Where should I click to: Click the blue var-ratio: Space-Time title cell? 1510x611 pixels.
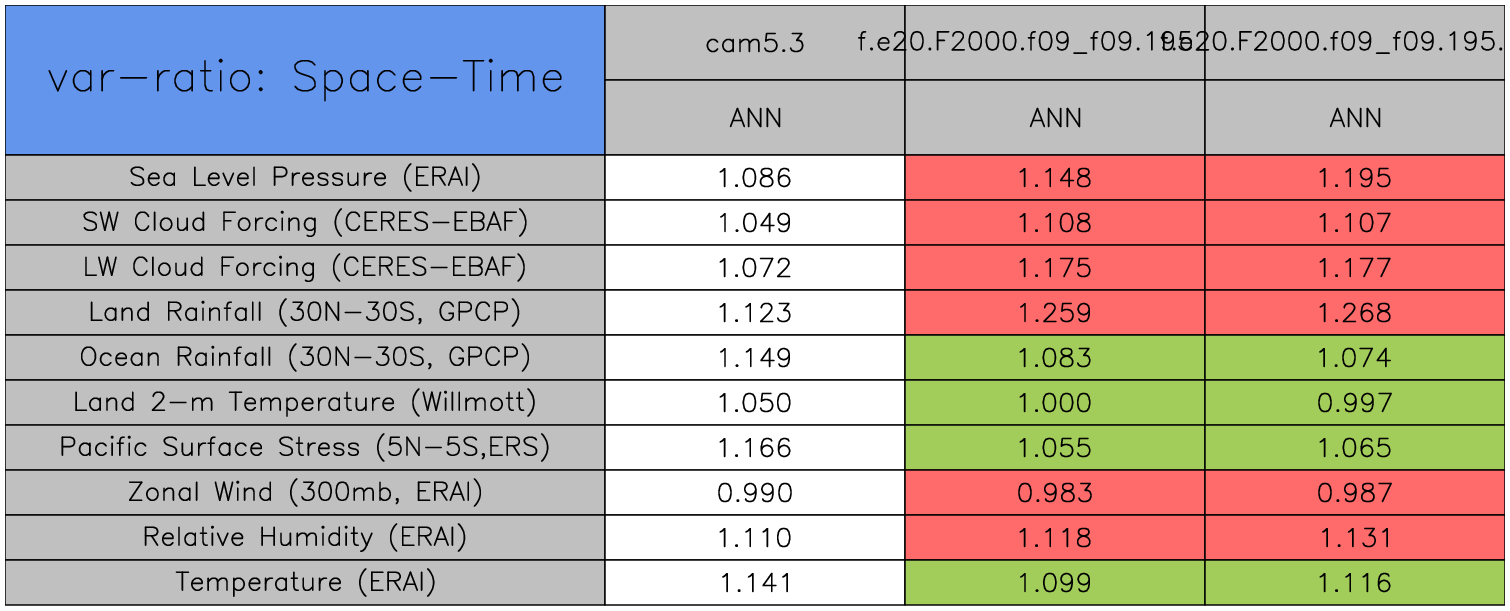[x=305, y=79]
